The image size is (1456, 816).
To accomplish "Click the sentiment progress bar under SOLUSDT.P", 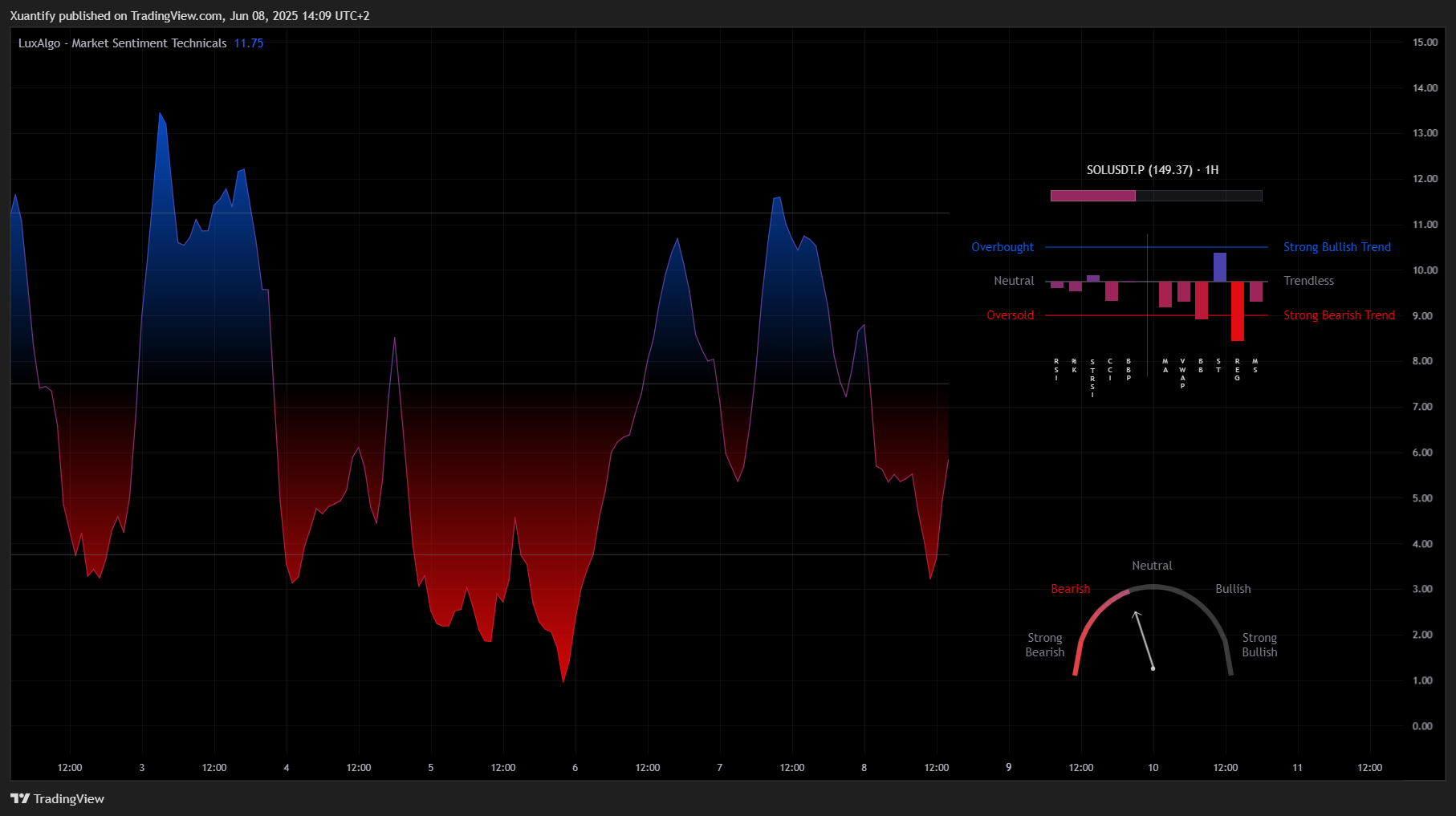I will 1156,196.
